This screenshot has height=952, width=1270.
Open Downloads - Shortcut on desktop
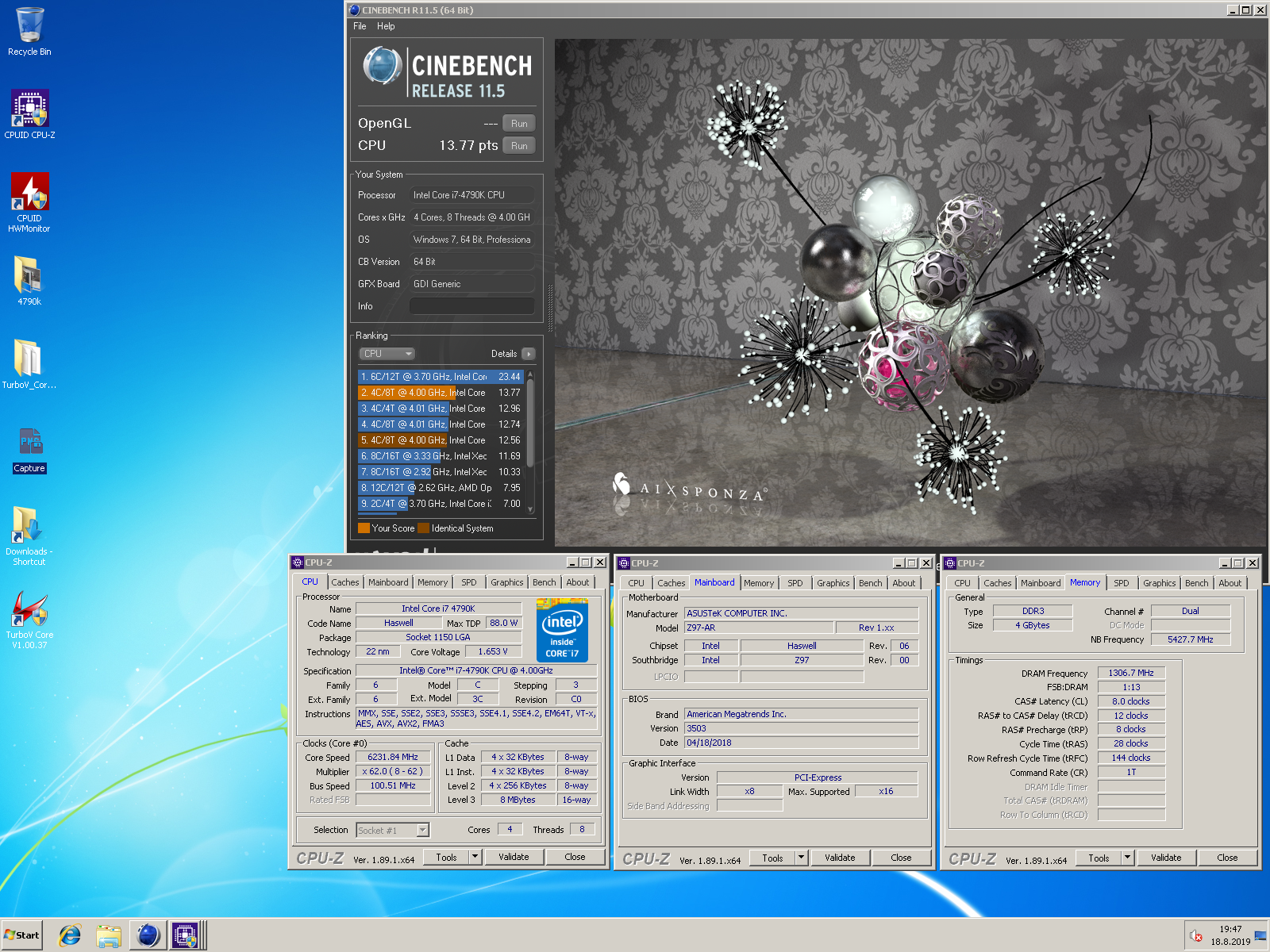point(29,535)
